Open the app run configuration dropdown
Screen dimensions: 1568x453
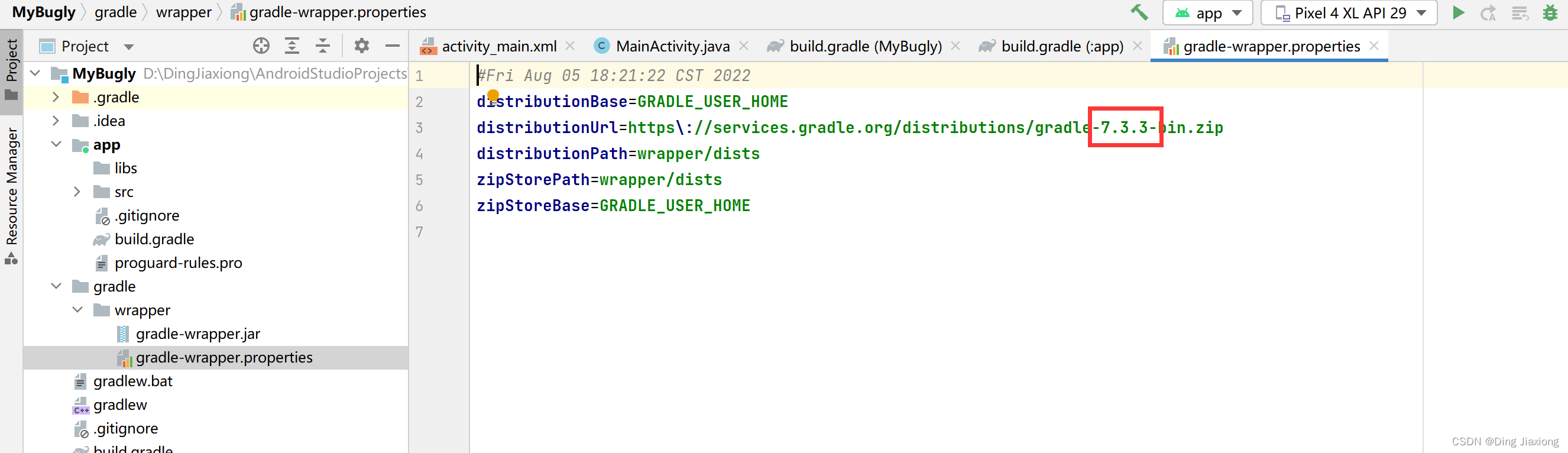pyautogui.click(x=1207, y=13)
